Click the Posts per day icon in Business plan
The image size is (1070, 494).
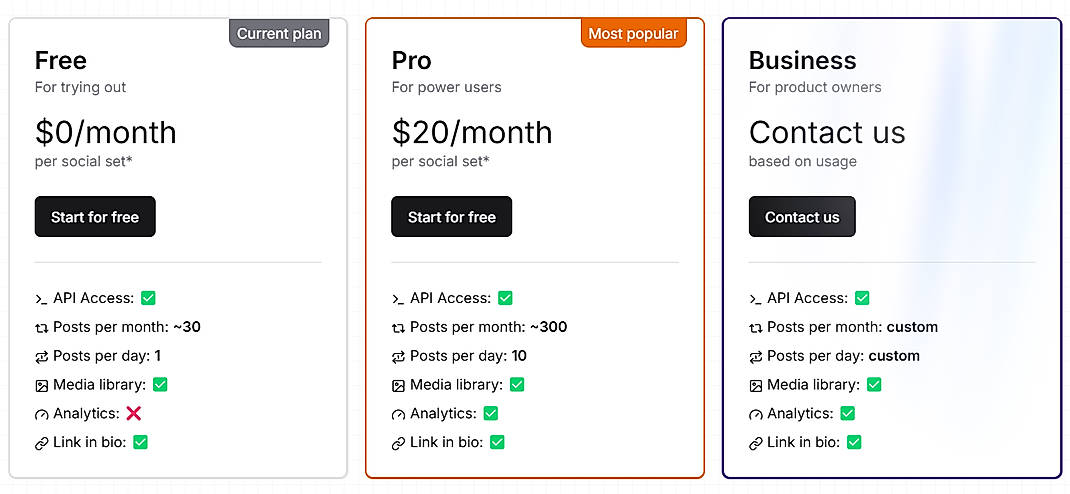[755, 357]
